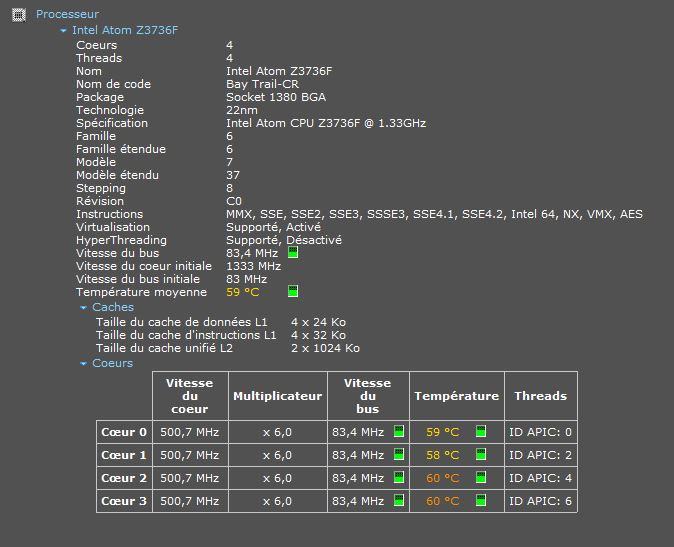Select the 'Bay Trail-CR' code name value
The height and width of the screenshot is (547, 674).
[x=263, y=84]
